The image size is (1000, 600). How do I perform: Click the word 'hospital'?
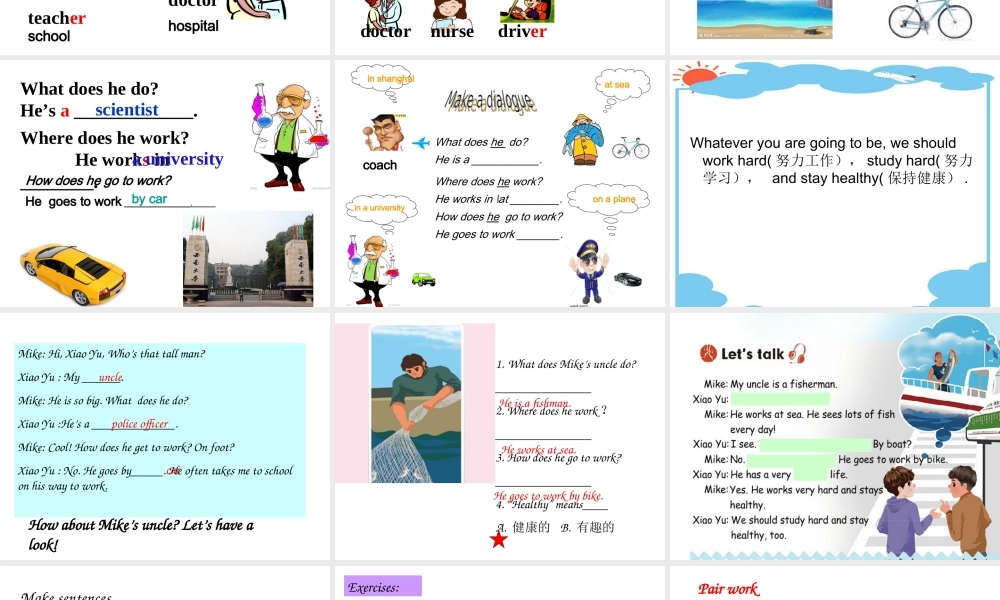pos(193,26)
